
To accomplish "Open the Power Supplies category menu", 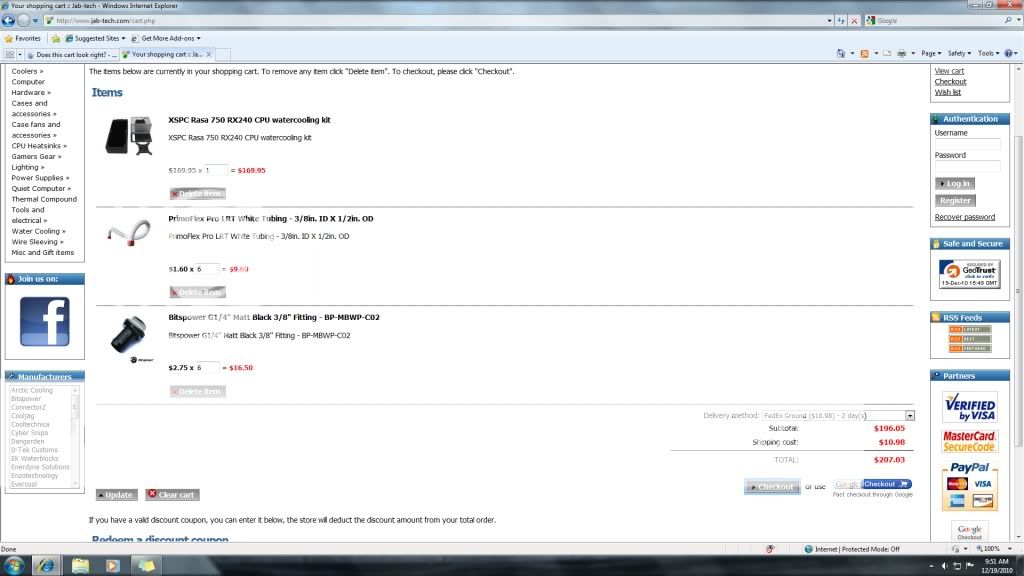I will tap(40, 178).
